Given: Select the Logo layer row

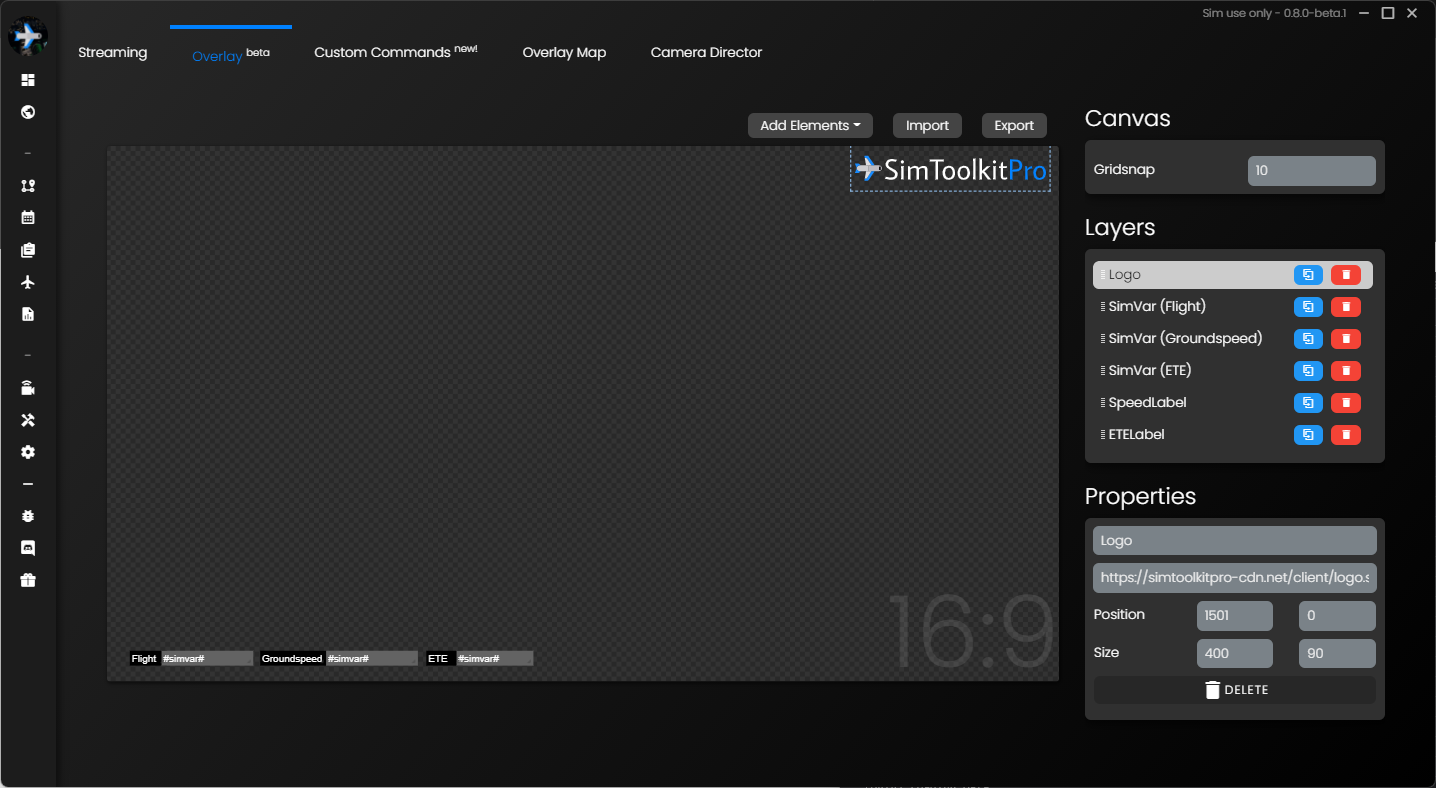Looking at the screenshot, I should pyautogui.click(x=1233, y=275).
